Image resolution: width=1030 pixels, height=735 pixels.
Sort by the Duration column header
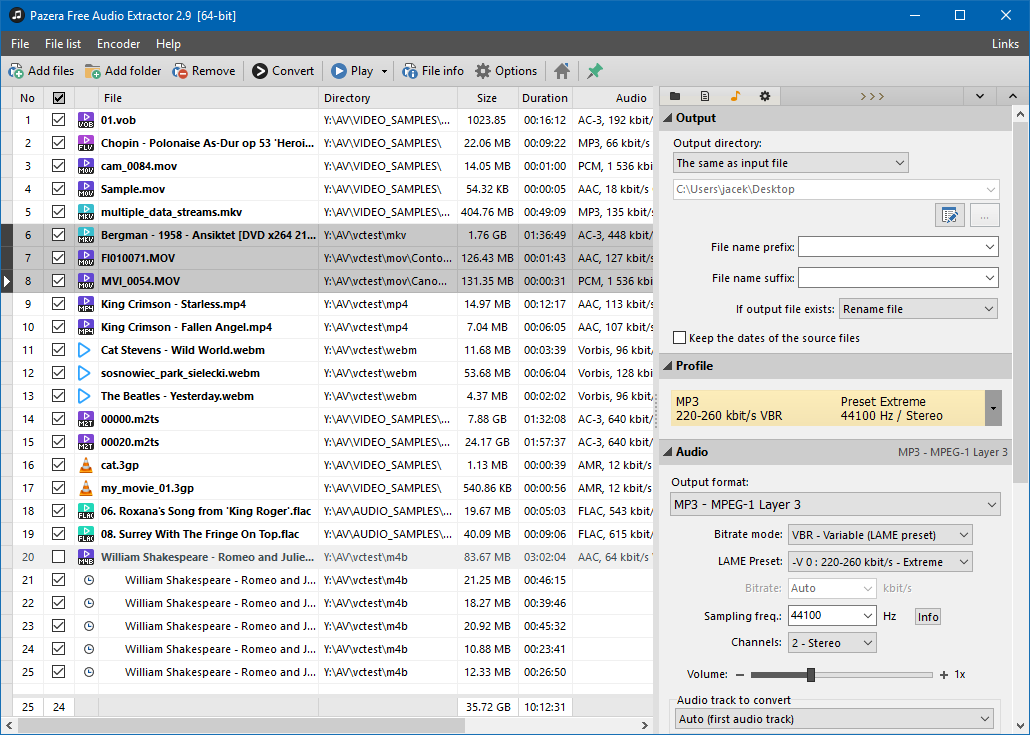coord(545,98)
